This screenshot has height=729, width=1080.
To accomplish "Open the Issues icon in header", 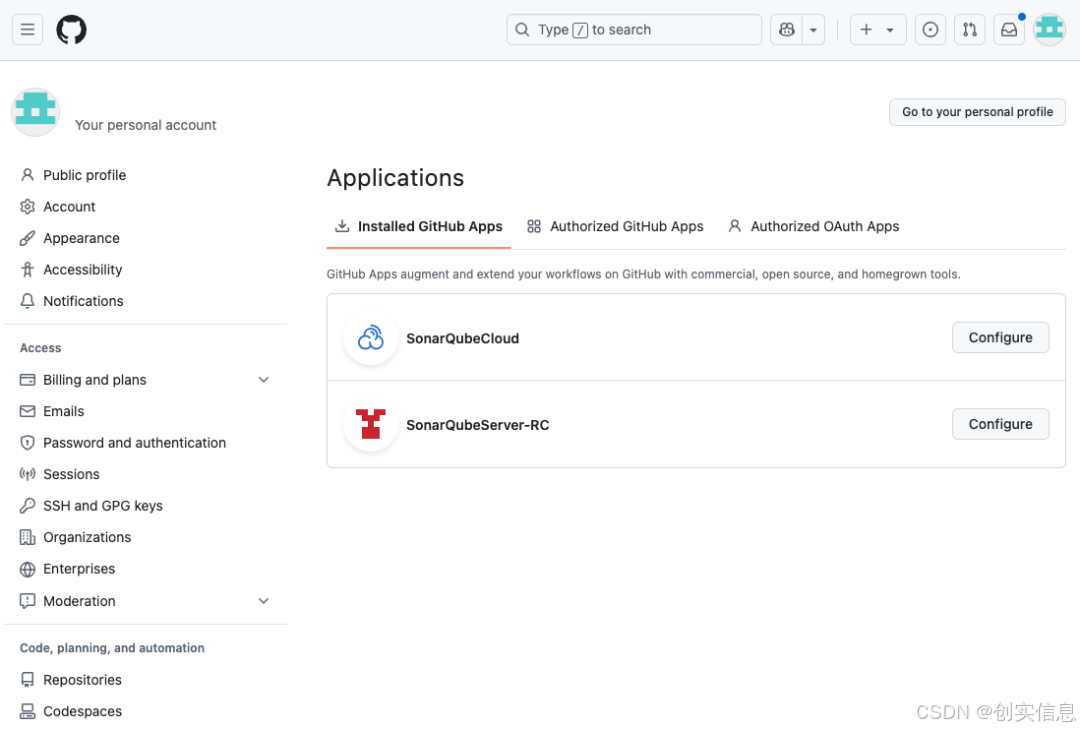I will 930,30.
